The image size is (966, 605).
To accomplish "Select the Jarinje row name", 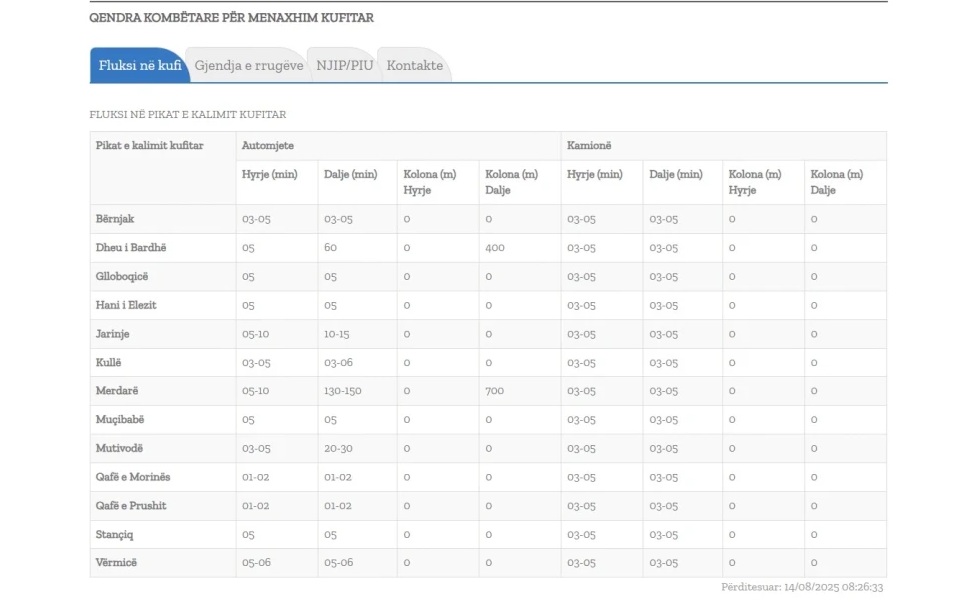I will (112, 334).
